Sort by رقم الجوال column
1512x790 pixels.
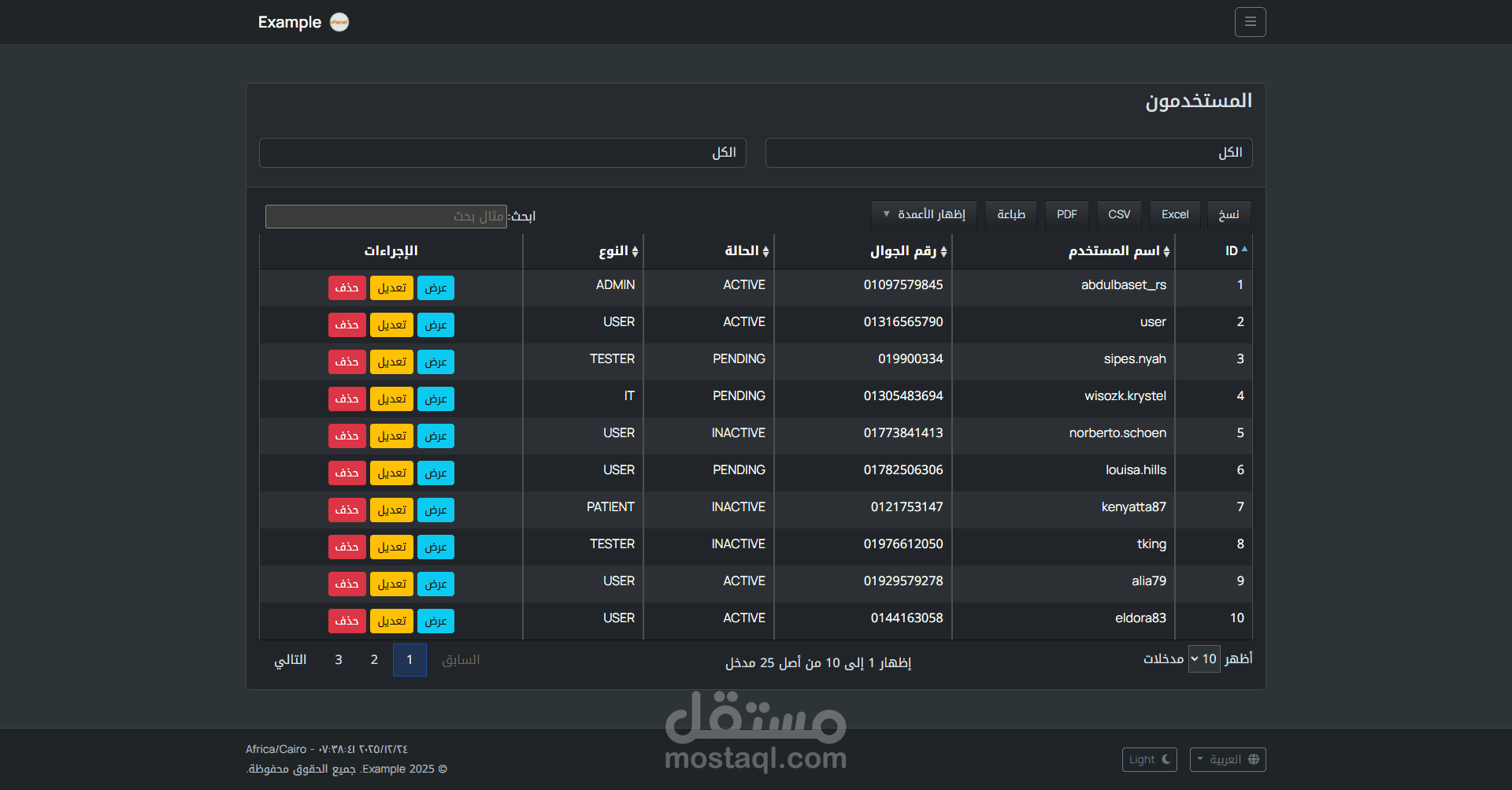pos(863,251)
